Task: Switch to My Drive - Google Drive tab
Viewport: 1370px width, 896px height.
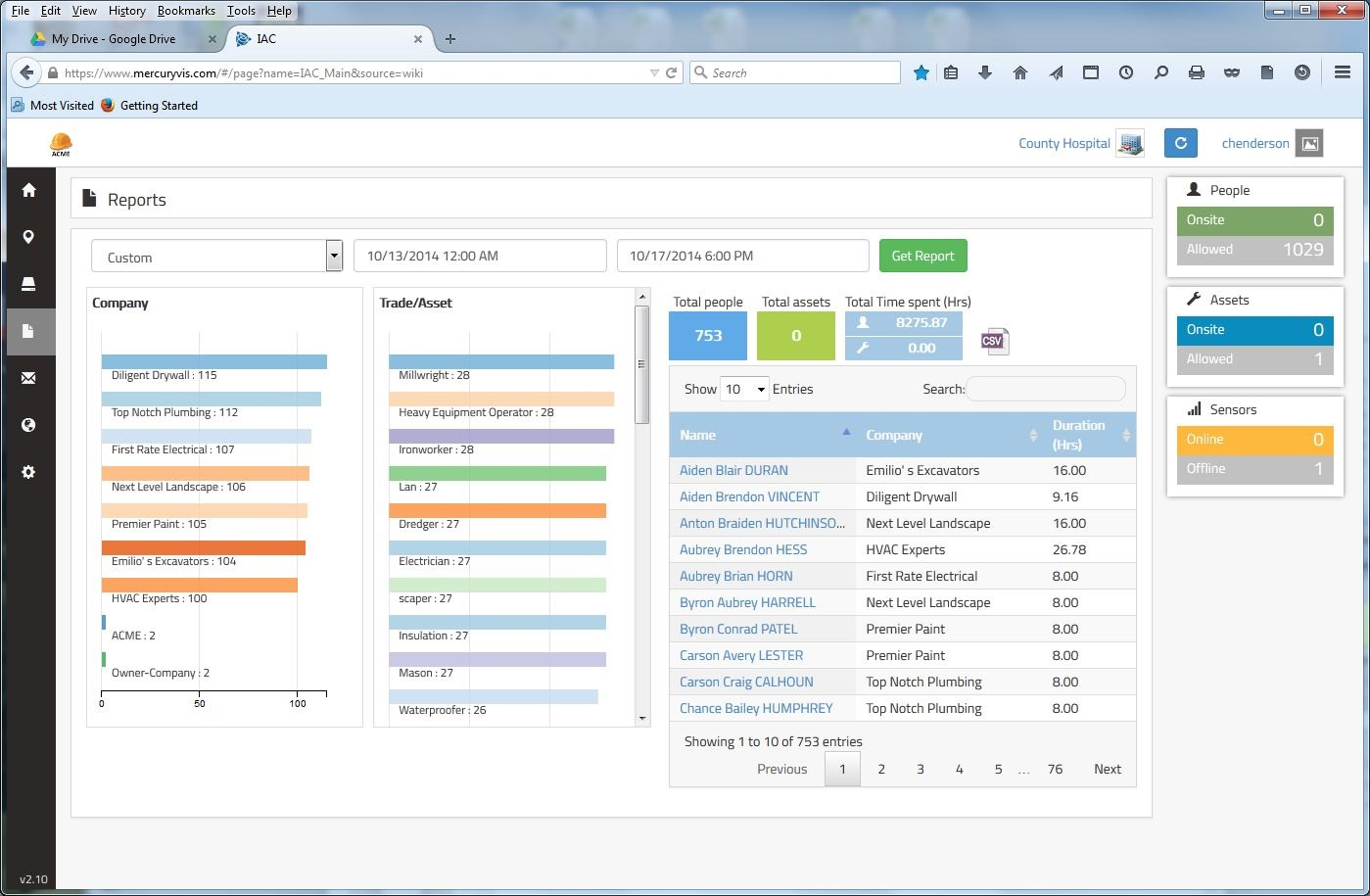Action: pos(122,39)
